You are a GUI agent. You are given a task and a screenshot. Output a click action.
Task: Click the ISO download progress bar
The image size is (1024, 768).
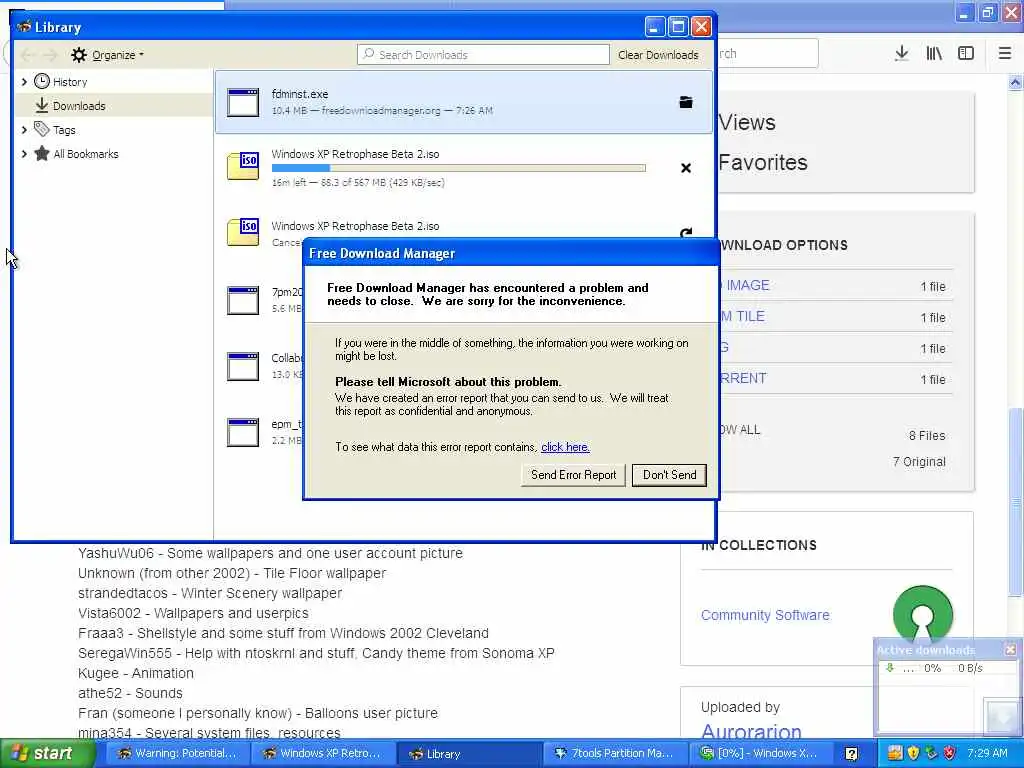coord(458,168)
